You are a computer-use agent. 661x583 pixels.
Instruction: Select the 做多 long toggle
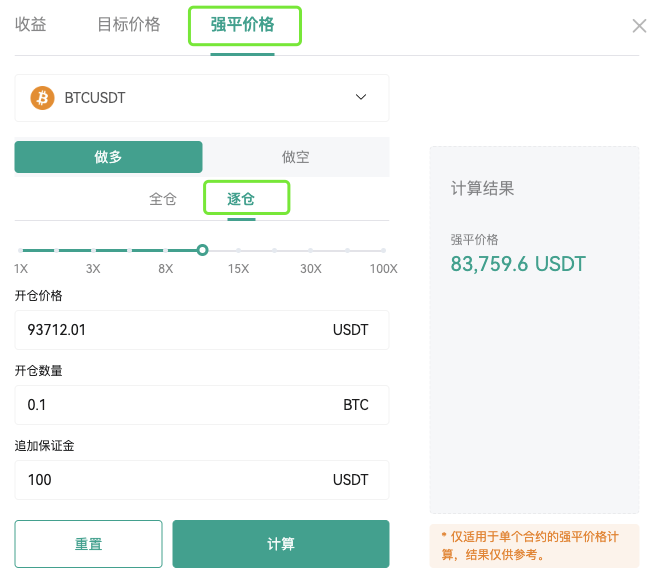[x=108, y=157]
